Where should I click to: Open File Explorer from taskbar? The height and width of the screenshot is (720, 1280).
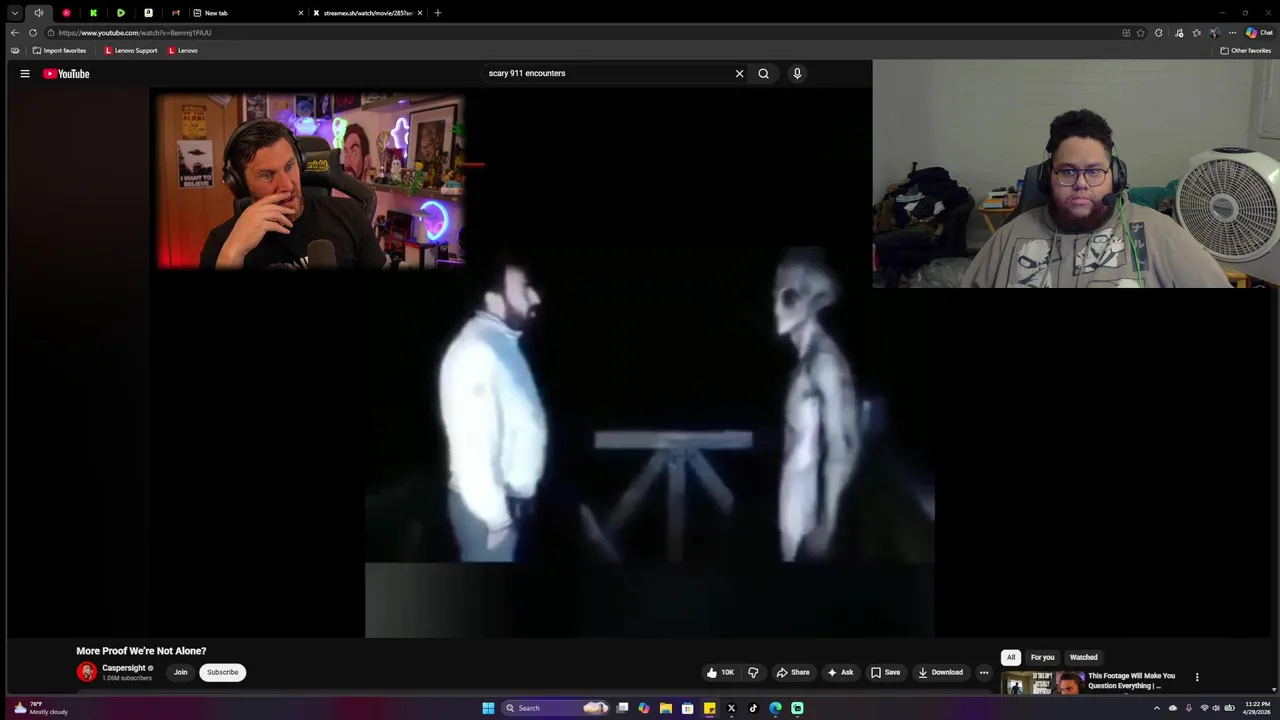[x=665, y=708]
